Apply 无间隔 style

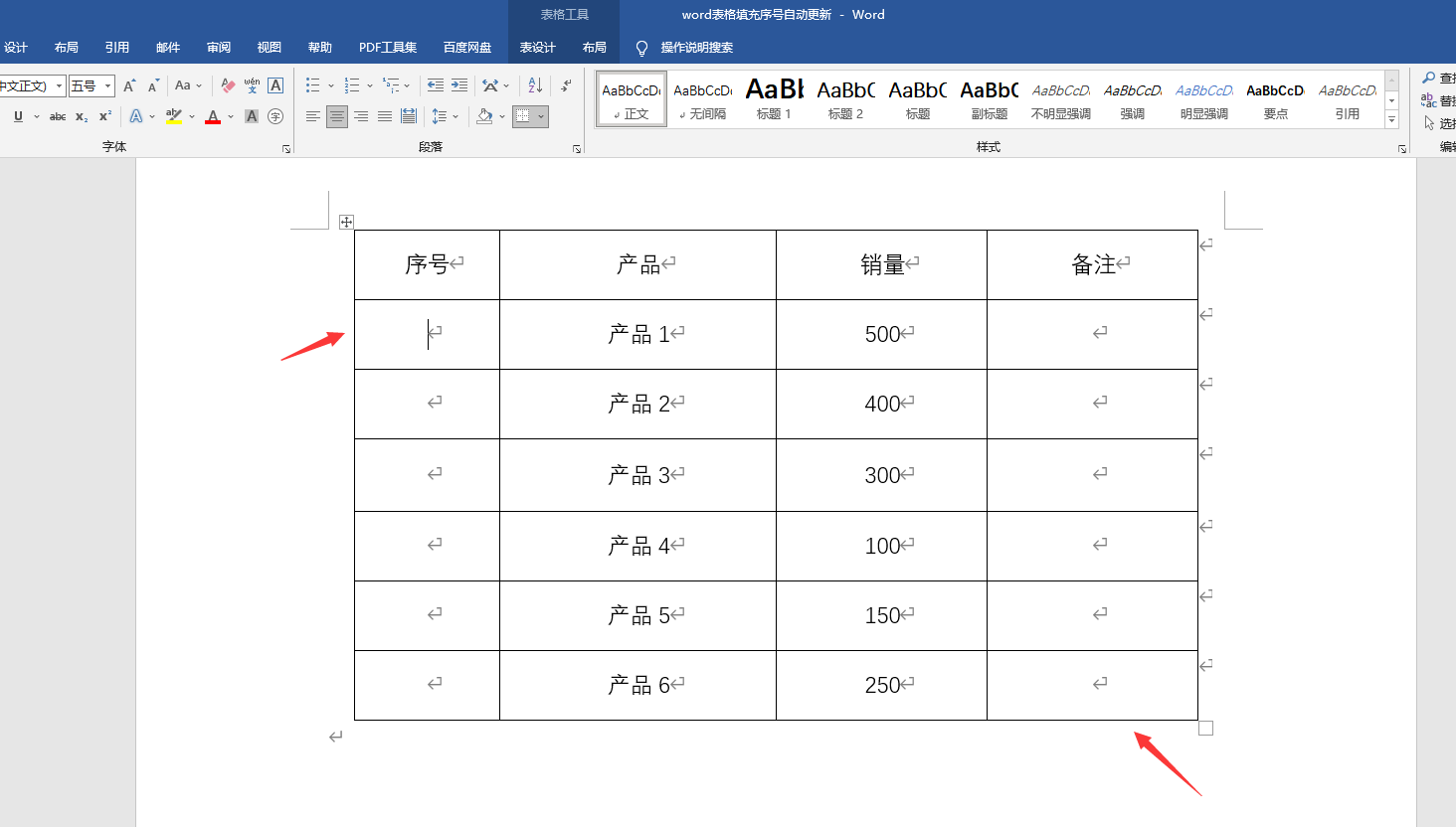(703, 99)
